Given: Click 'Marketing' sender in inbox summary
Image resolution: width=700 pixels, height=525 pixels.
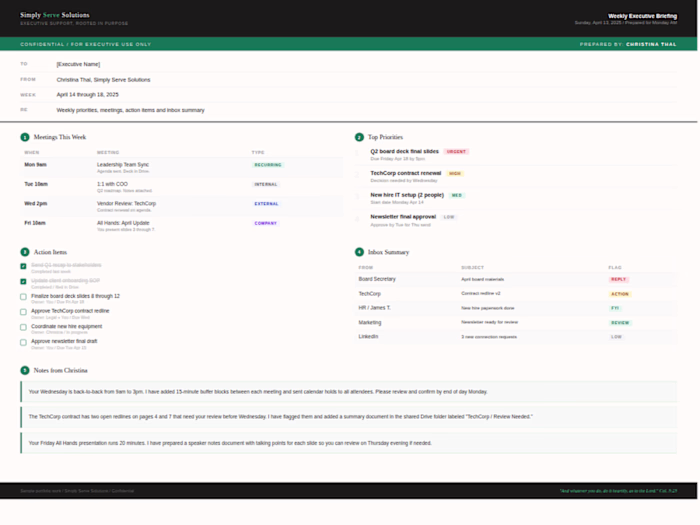Looking at the screenshot, I should point(370,322).
